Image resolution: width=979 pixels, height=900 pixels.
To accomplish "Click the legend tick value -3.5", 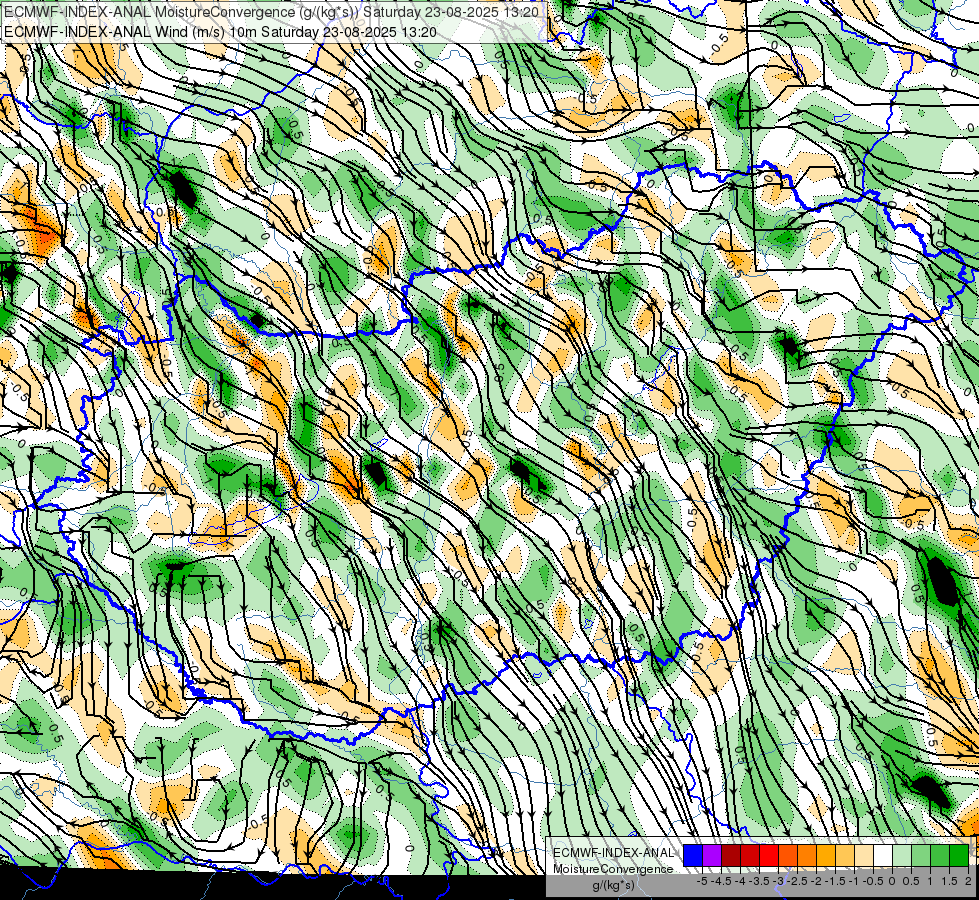I will 760,881.
